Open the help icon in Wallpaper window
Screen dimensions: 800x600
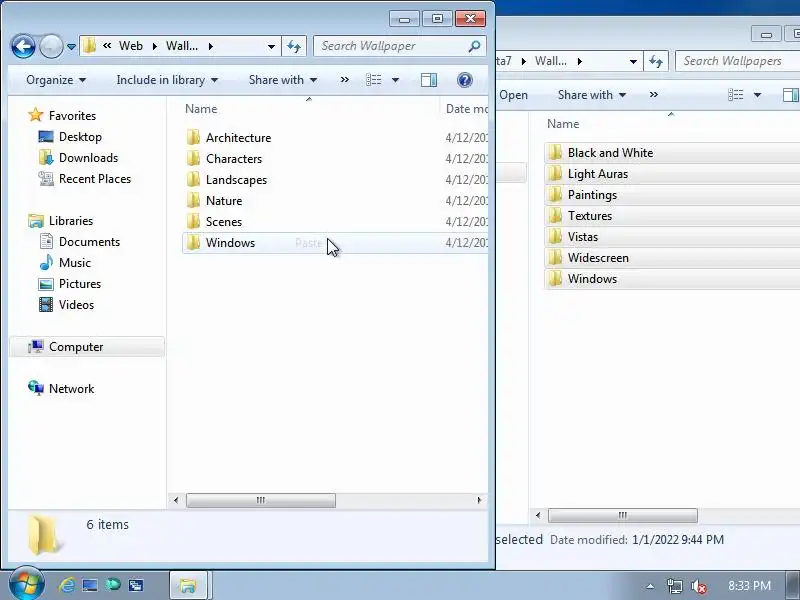pyautogui.click(x=465, y=80)
